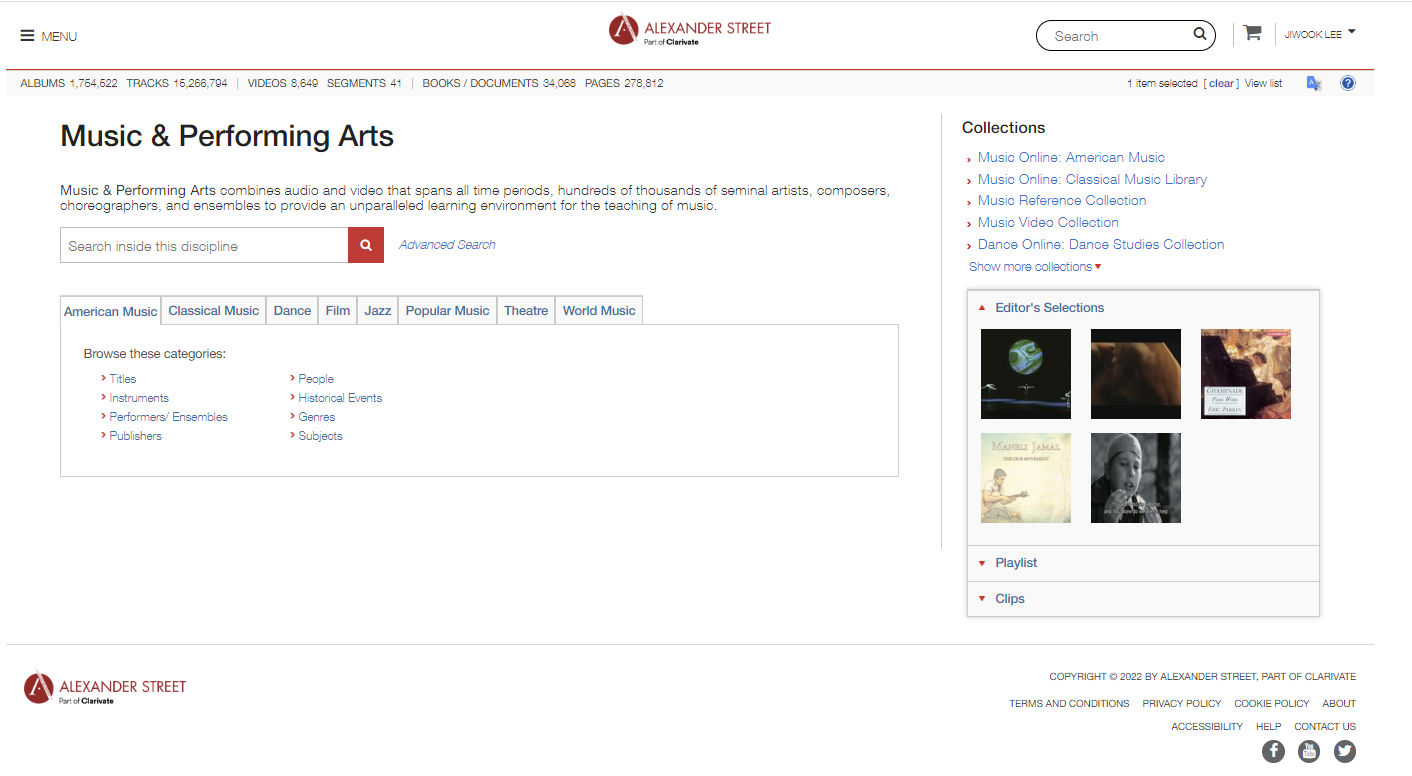The height and width of the screenshot is (776, 1412).
Task: Select the American Music tab
Action: [110, 311]
